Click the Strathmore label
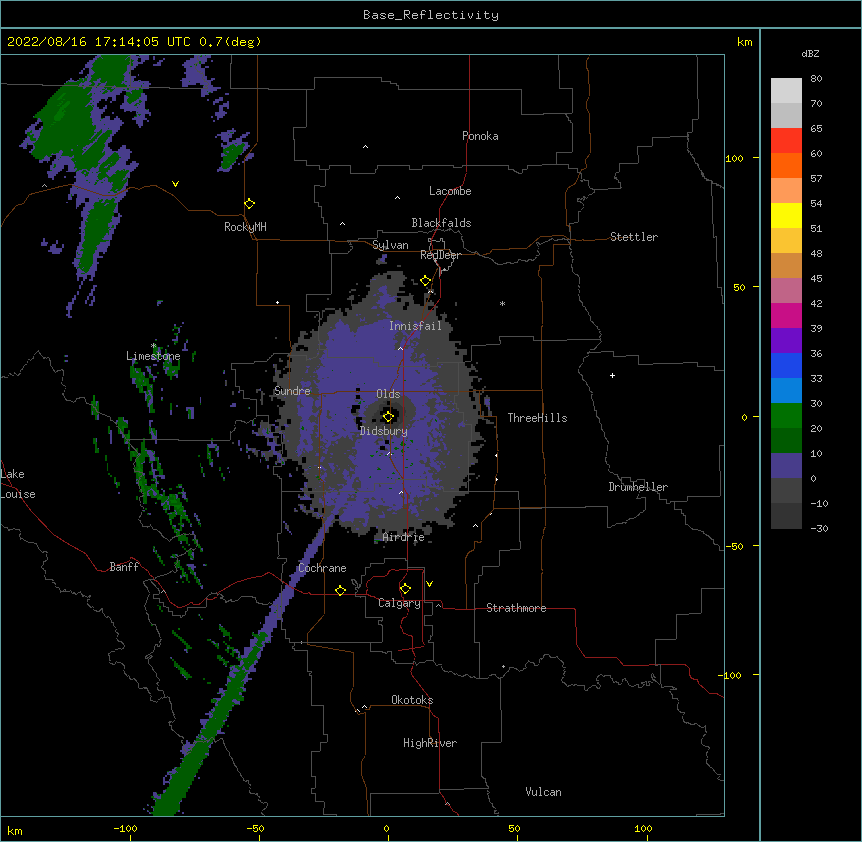The width and height of the screenshot is (862, 842). point(516,608)
